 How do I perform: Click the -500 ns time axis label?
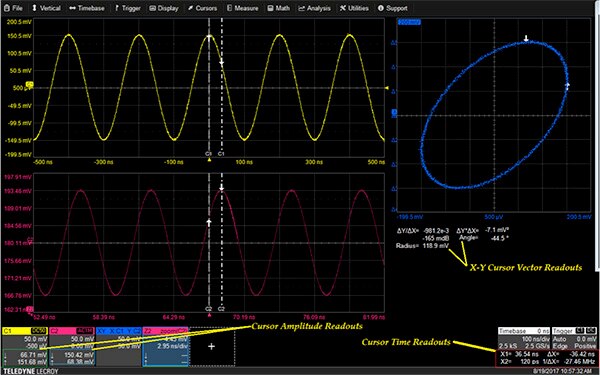tap(43, 162)
